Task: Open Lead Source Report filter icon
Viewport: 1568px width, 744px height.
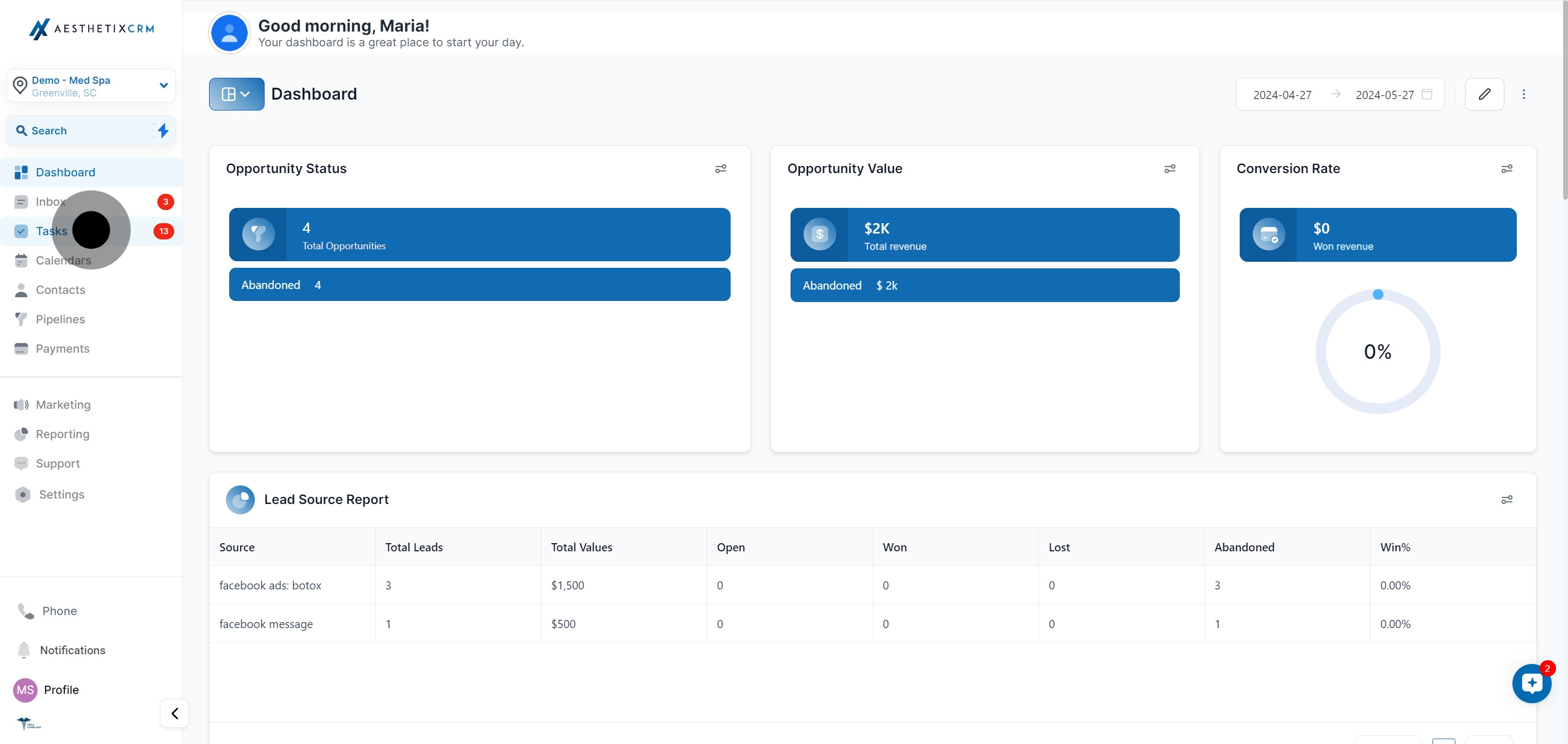Action: point(1506,500)
